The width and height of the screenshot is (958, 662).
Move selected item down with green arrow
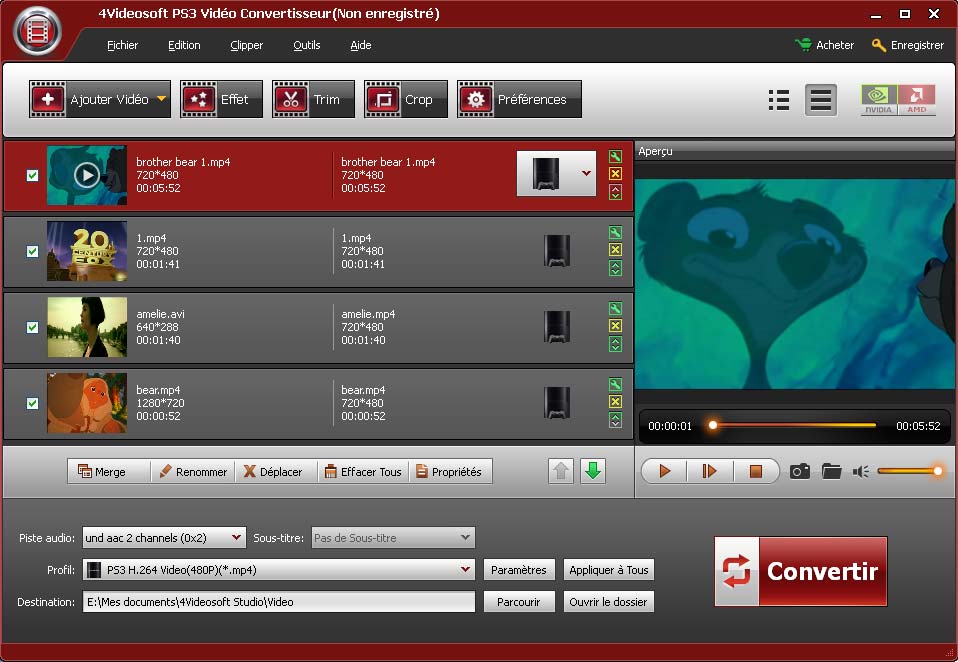(593, 471)
